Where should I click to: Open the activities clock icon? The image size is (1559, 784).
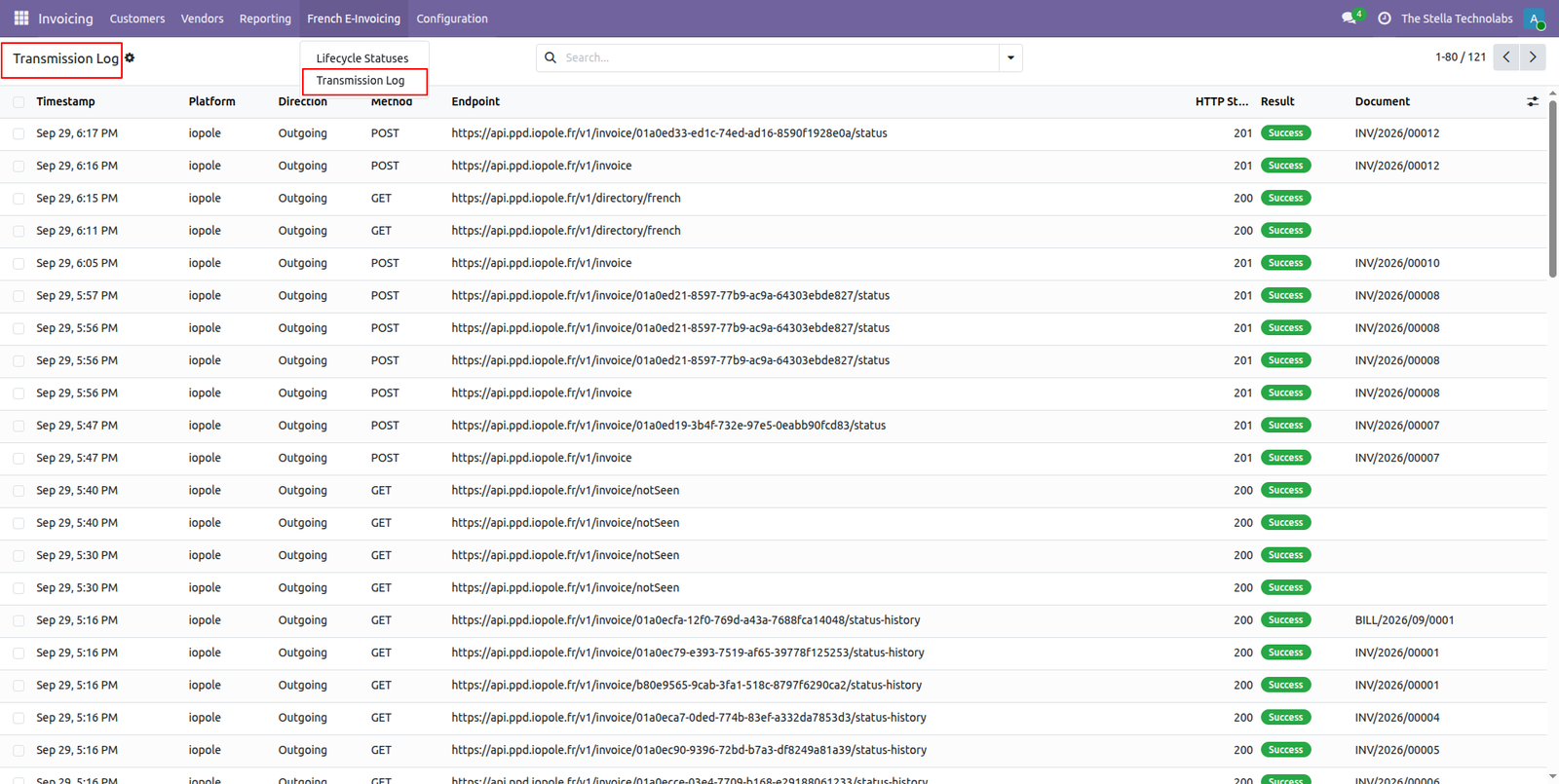(x=1385, y=19)
